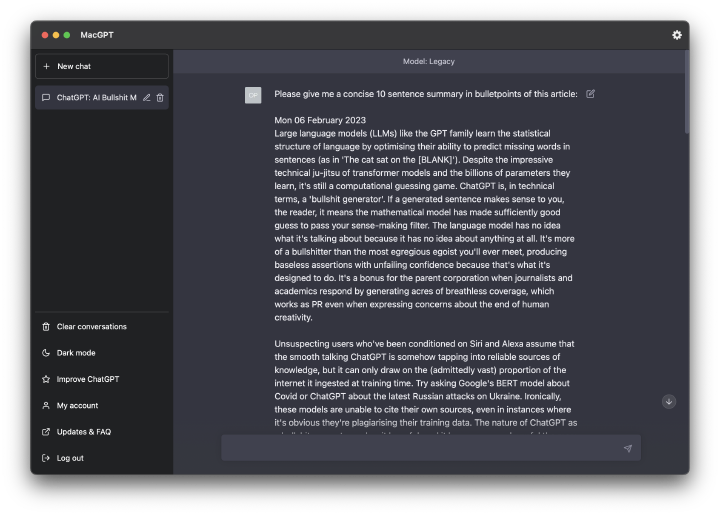Toggle Dark mode

click(x=102, y=353)
